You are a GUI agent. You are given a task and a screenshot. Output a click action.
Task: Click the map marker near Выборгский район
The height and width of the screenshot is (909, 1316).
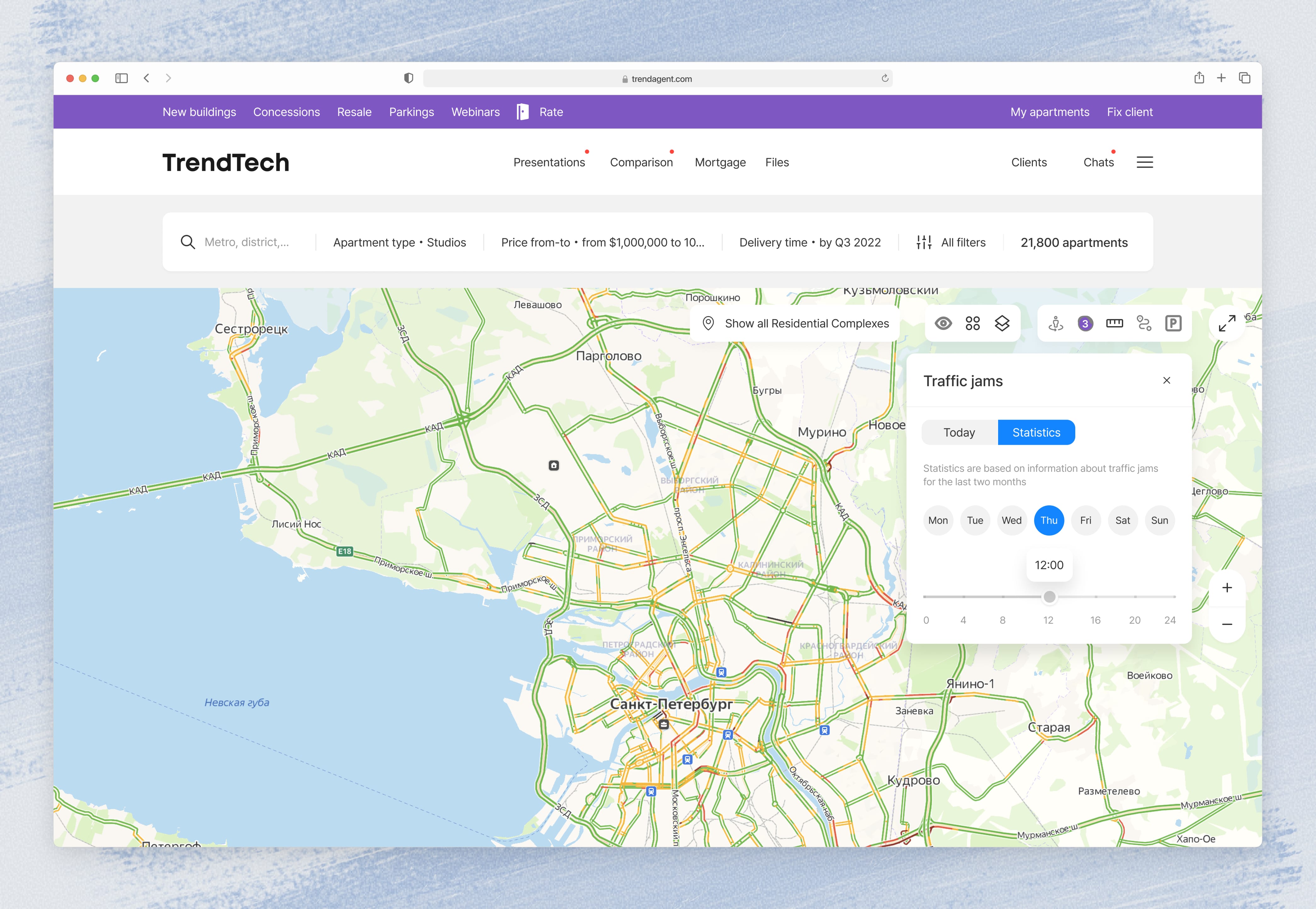(553, 465)
